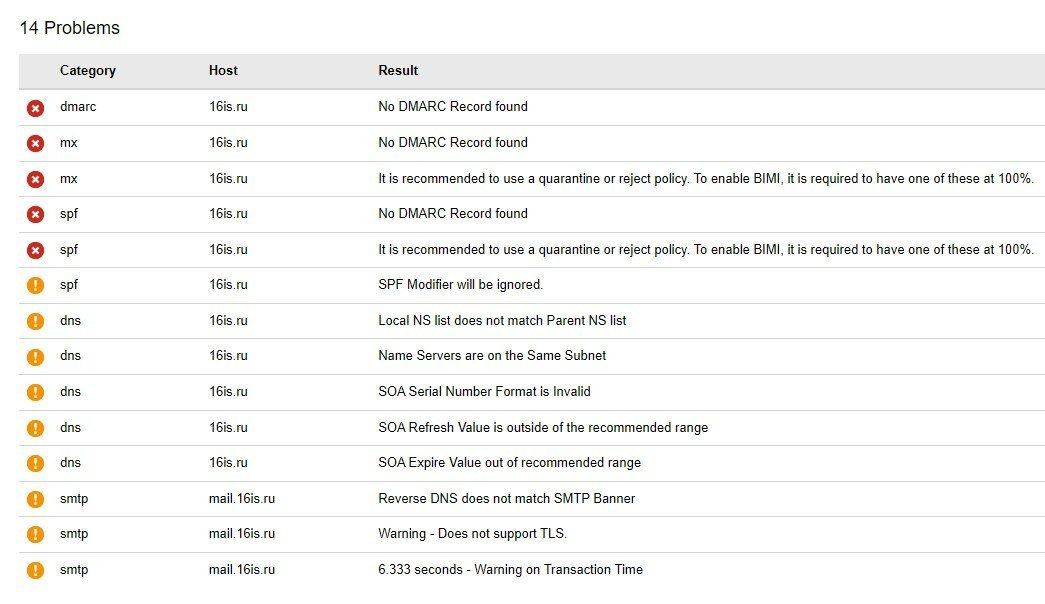Select 'SOA Refresh Value is outside' result text
1045x604 pixels.
pos(542,428)
